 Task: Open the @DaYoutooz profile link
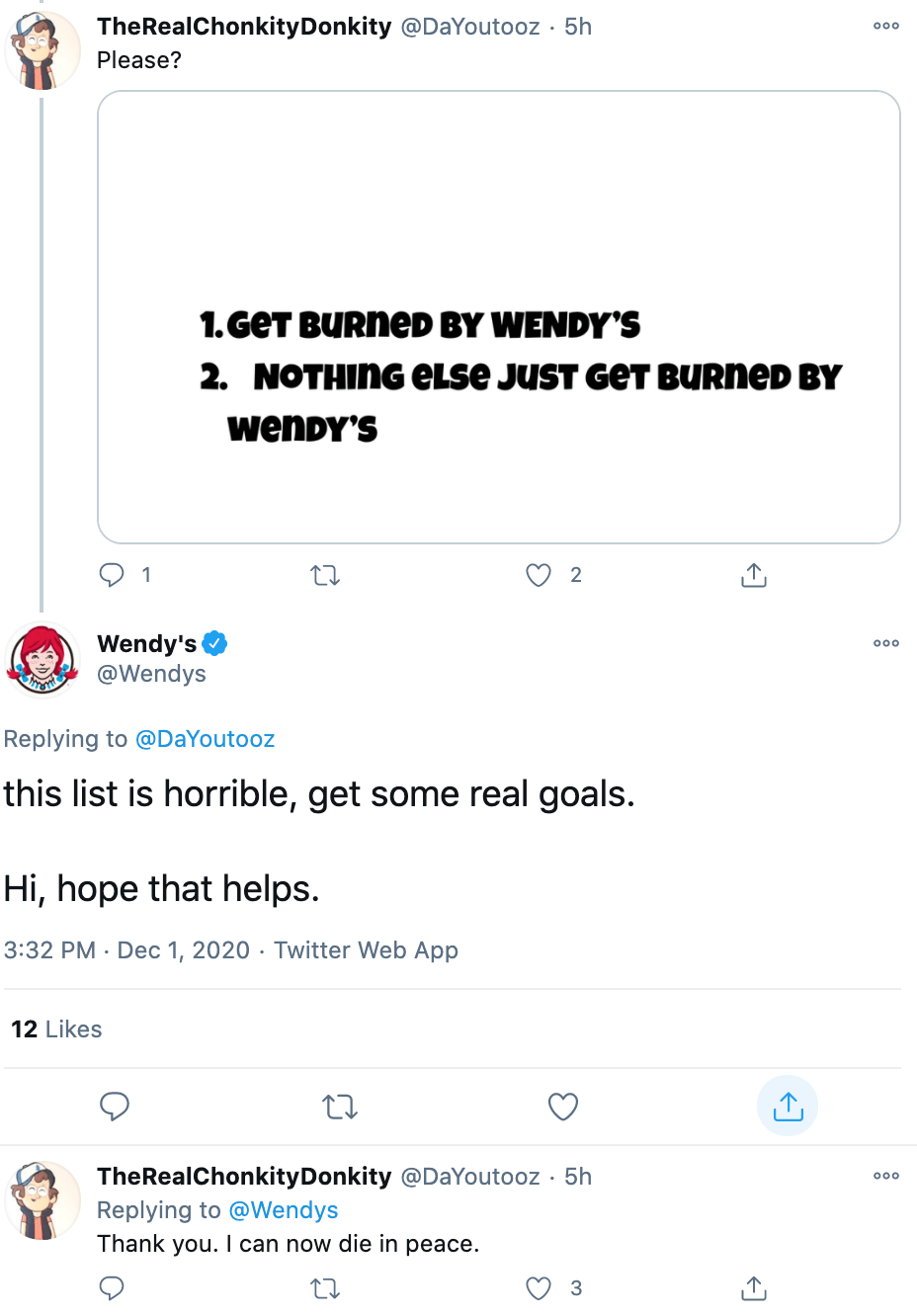[x=206, y=738]
